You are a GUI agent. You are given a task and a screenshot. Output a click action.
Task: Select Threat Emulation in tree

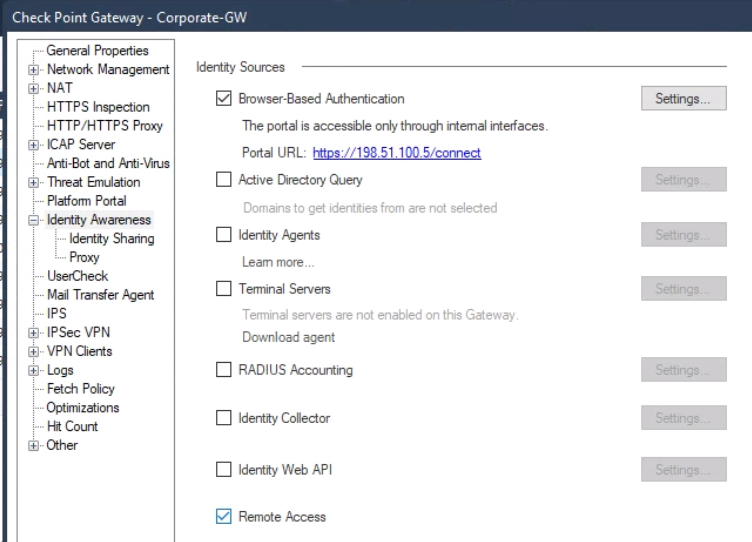[94, 182]
